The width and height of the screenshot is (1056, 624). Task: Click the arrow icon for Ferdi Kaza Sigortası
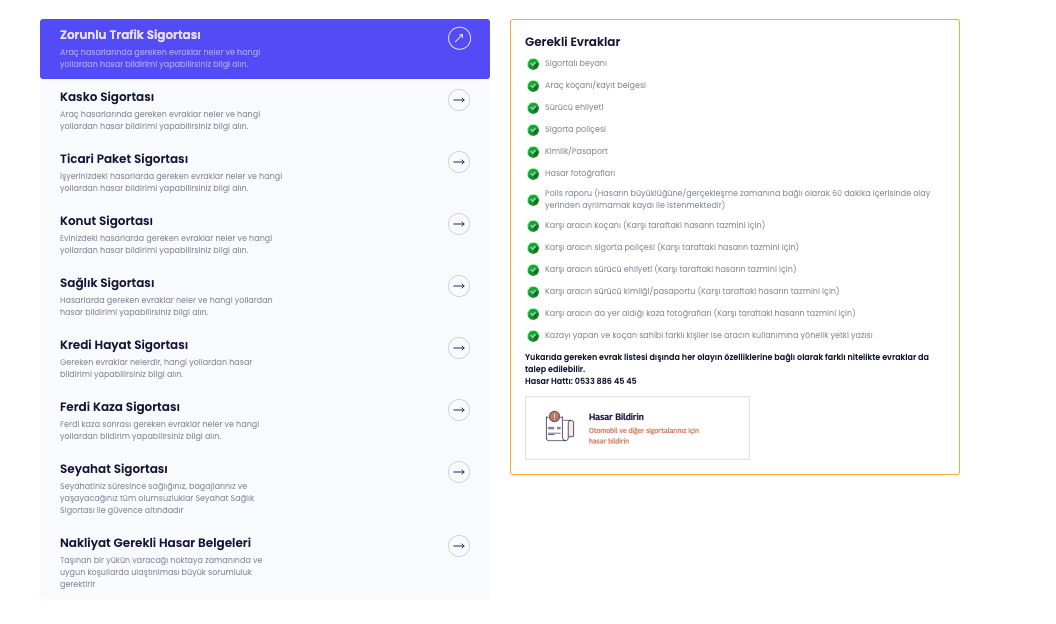(x=459, y=410)
